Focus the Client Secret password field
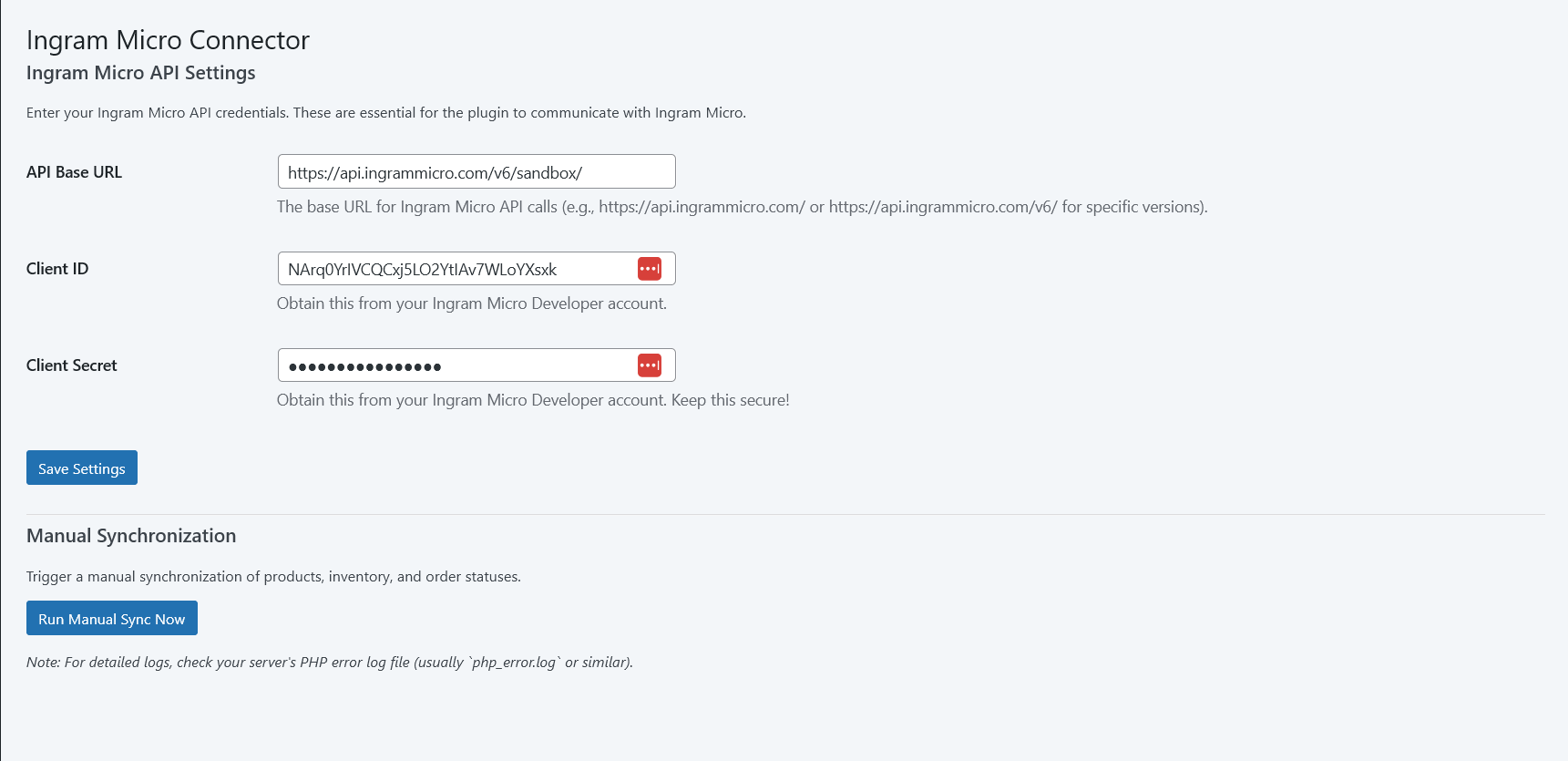The height and width of the screenshot is (761, 1568). coord(477,365)
